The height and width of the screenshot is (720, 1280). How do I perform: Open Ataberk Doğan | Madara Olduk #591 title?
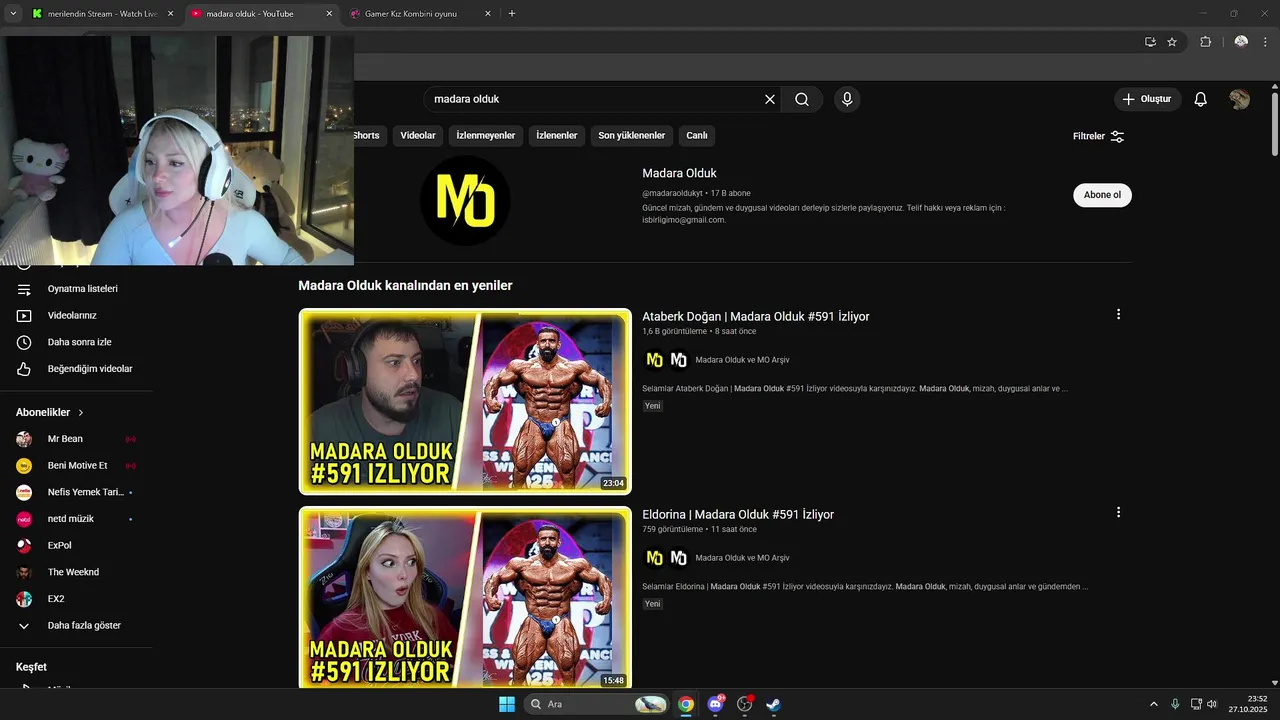coord(756,316)
